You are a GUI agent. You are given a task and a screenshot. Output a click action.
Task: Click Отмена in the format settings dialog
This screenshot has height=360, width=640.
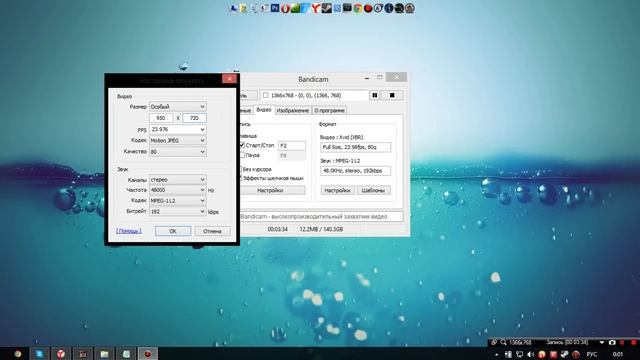point(212,231)
